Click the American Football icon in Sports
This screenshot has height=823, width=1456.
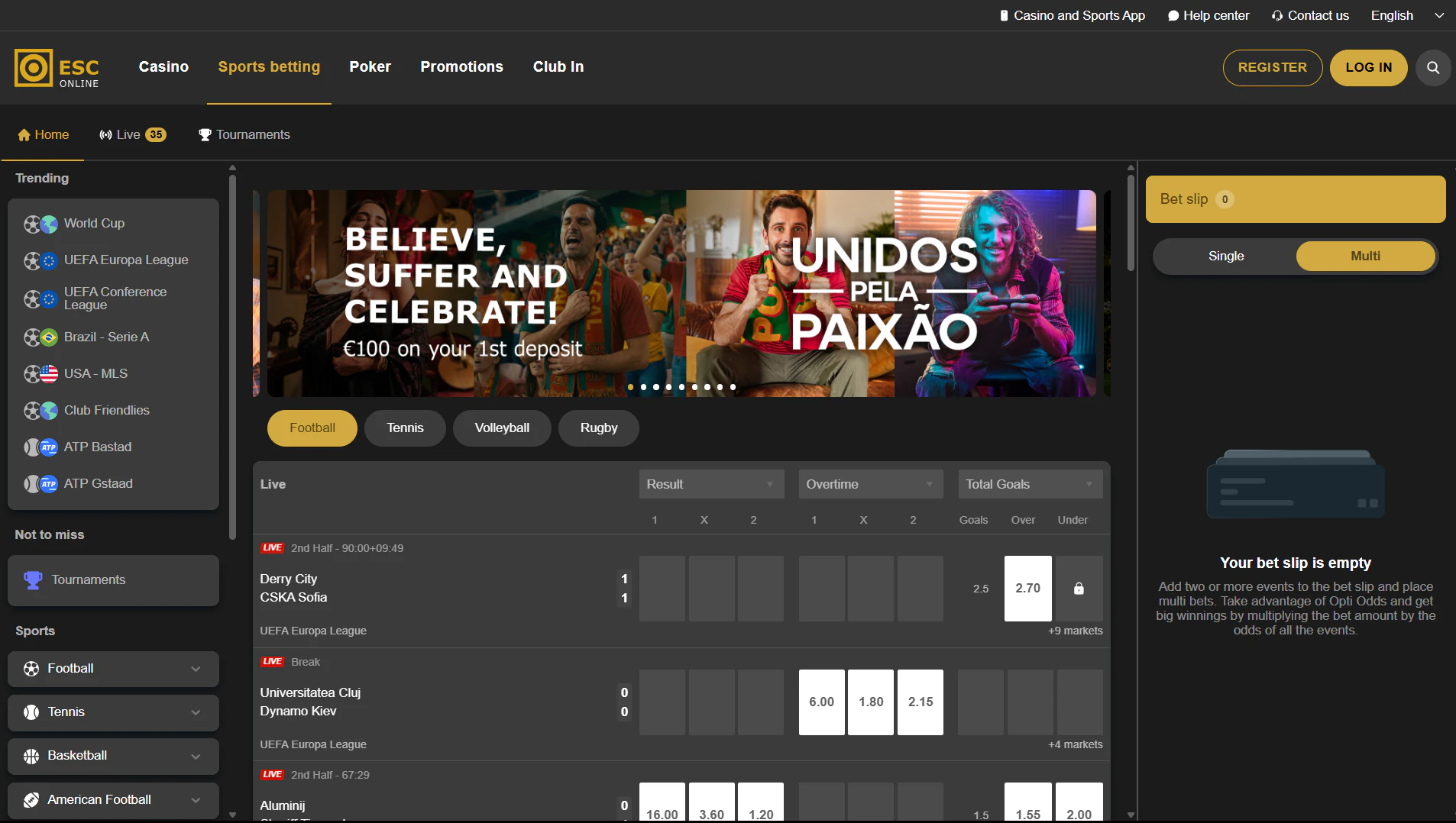31,800
